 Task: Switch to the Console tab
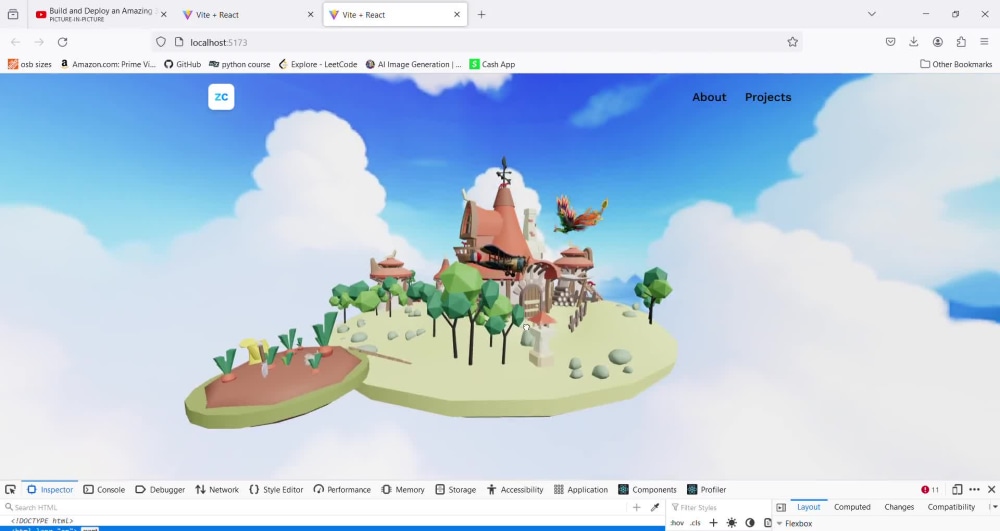tap(104, 490)
